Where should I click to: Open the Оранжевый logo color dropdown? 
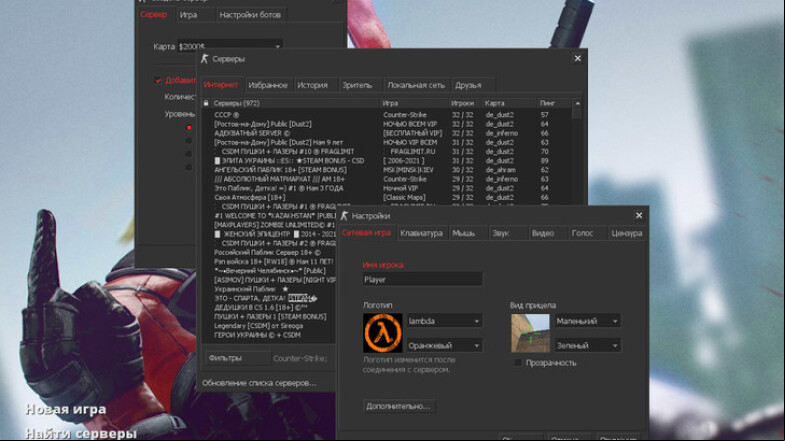[x=444, y=345]
